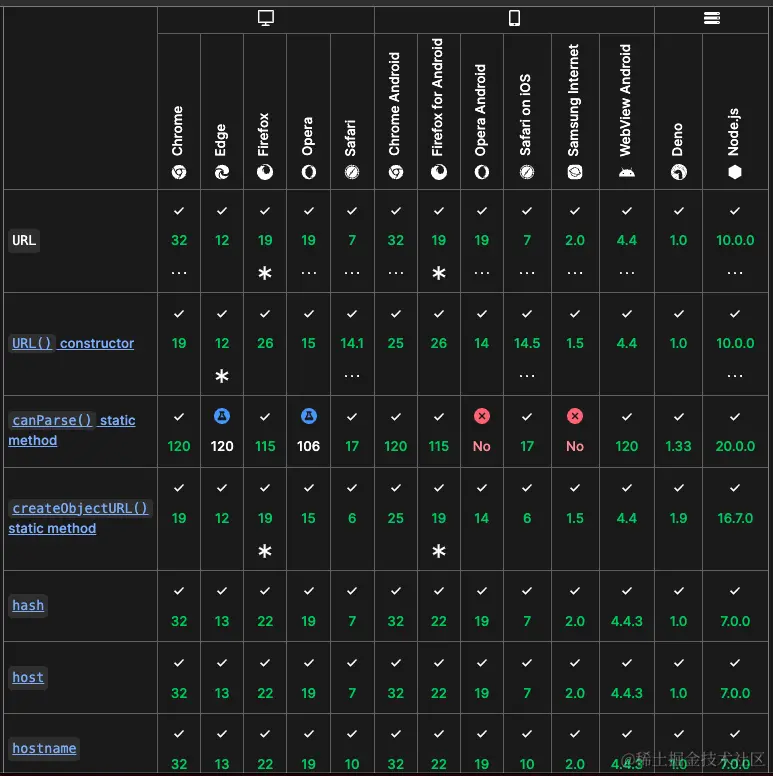773x776 pixels.
Task: Click the 26 Firefox value in constructor row
Action: click(x=265, y=343)
